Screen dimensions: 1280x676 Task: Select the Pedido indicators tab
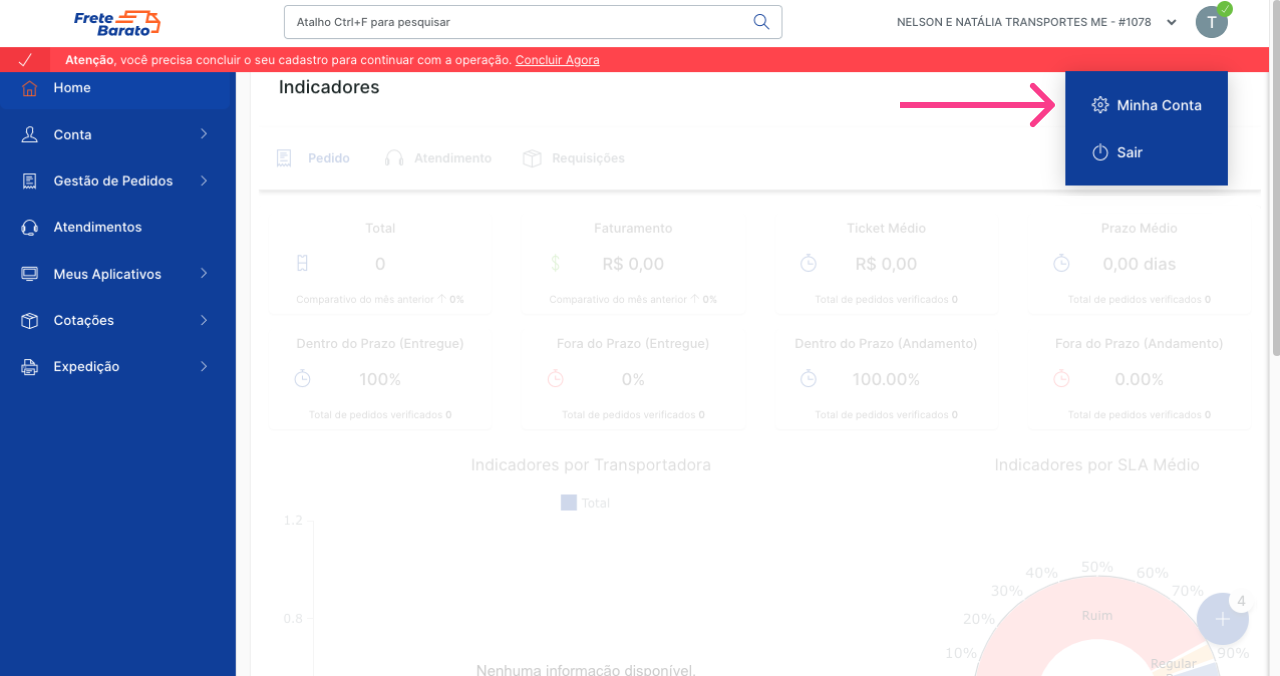tap(314, 158)
